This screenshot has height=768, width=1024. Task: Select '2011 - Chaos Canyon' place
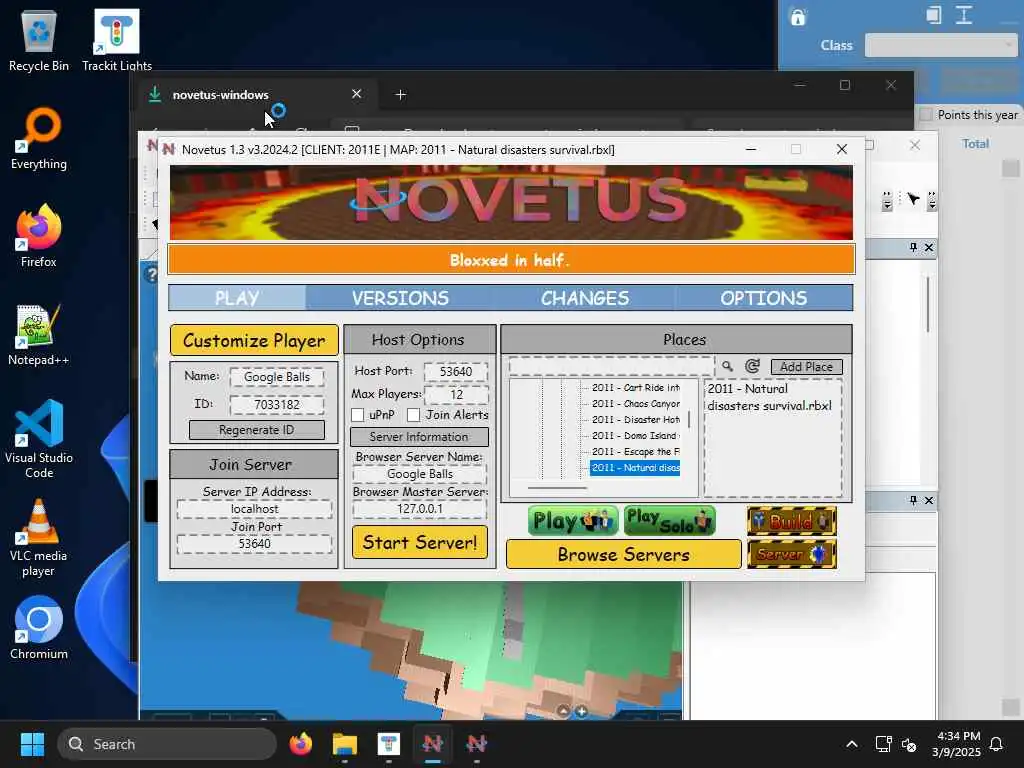(635, 404)
